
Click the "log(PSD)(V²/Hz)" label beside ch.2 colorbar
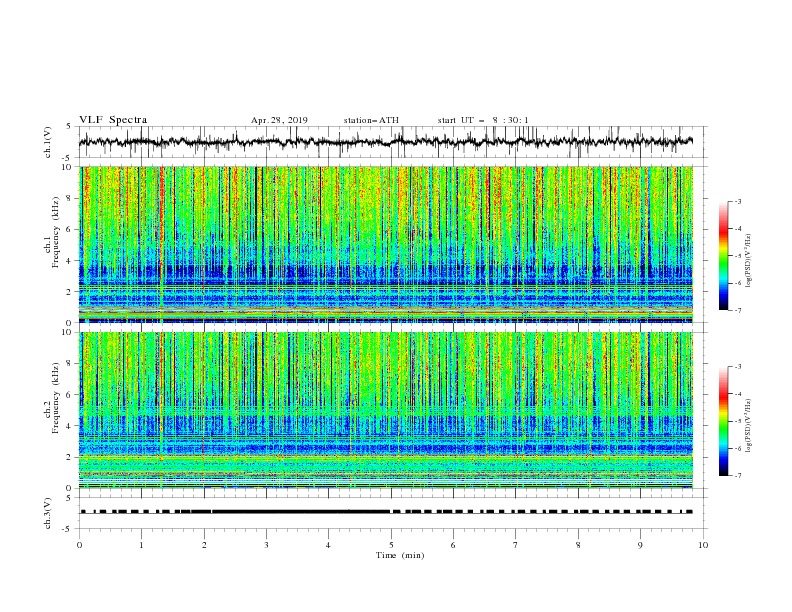(x=748, y=426)
